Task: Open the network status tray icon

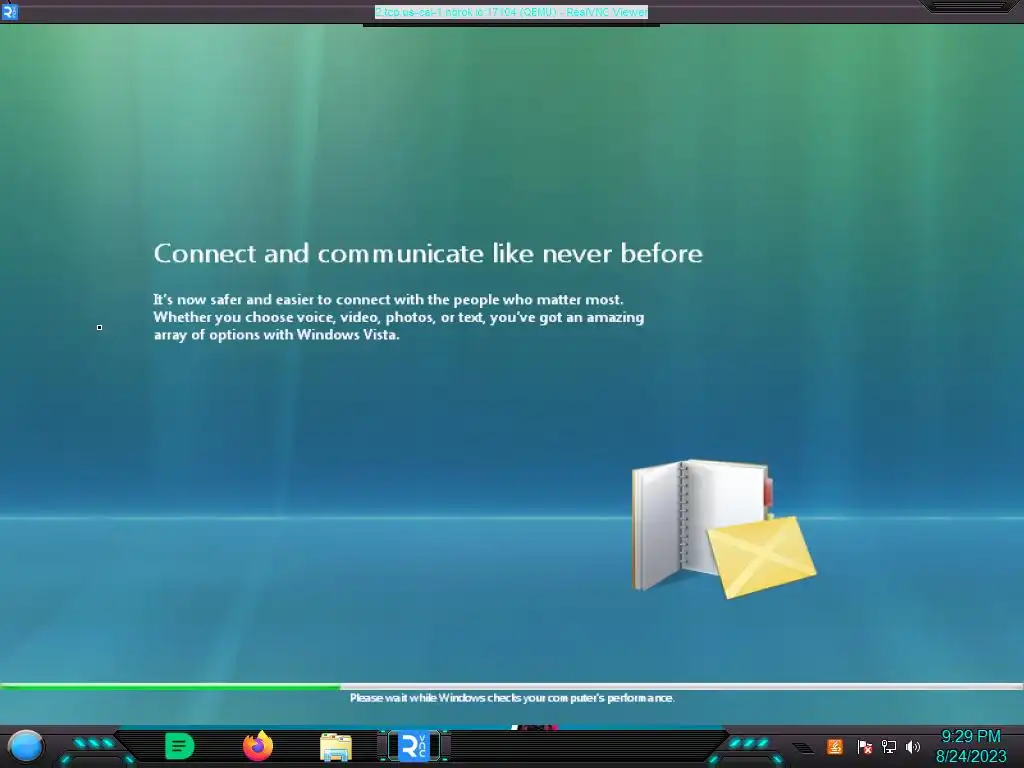Action: pyautogui.click(x=889, y=746)
